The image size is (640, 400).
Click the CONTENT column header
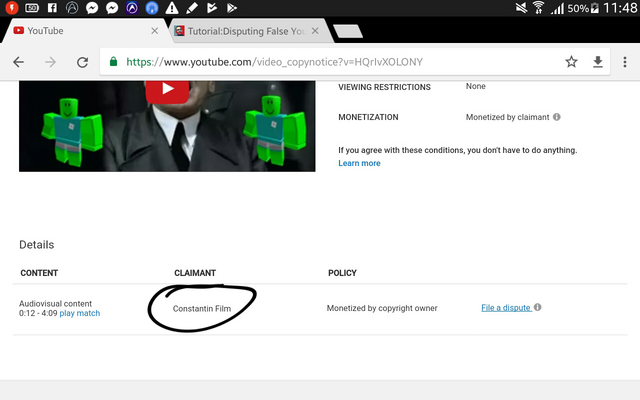(x=39, y=273)
